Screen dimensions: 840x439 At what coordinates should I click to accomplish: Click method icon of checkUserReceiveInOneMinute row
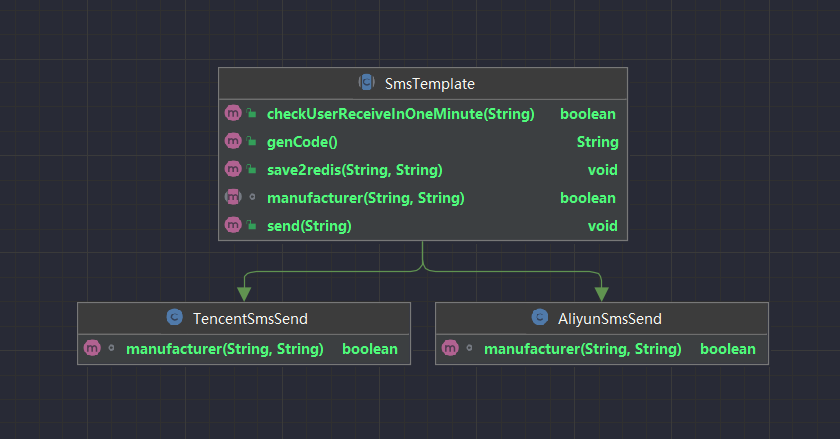point(233,113)
